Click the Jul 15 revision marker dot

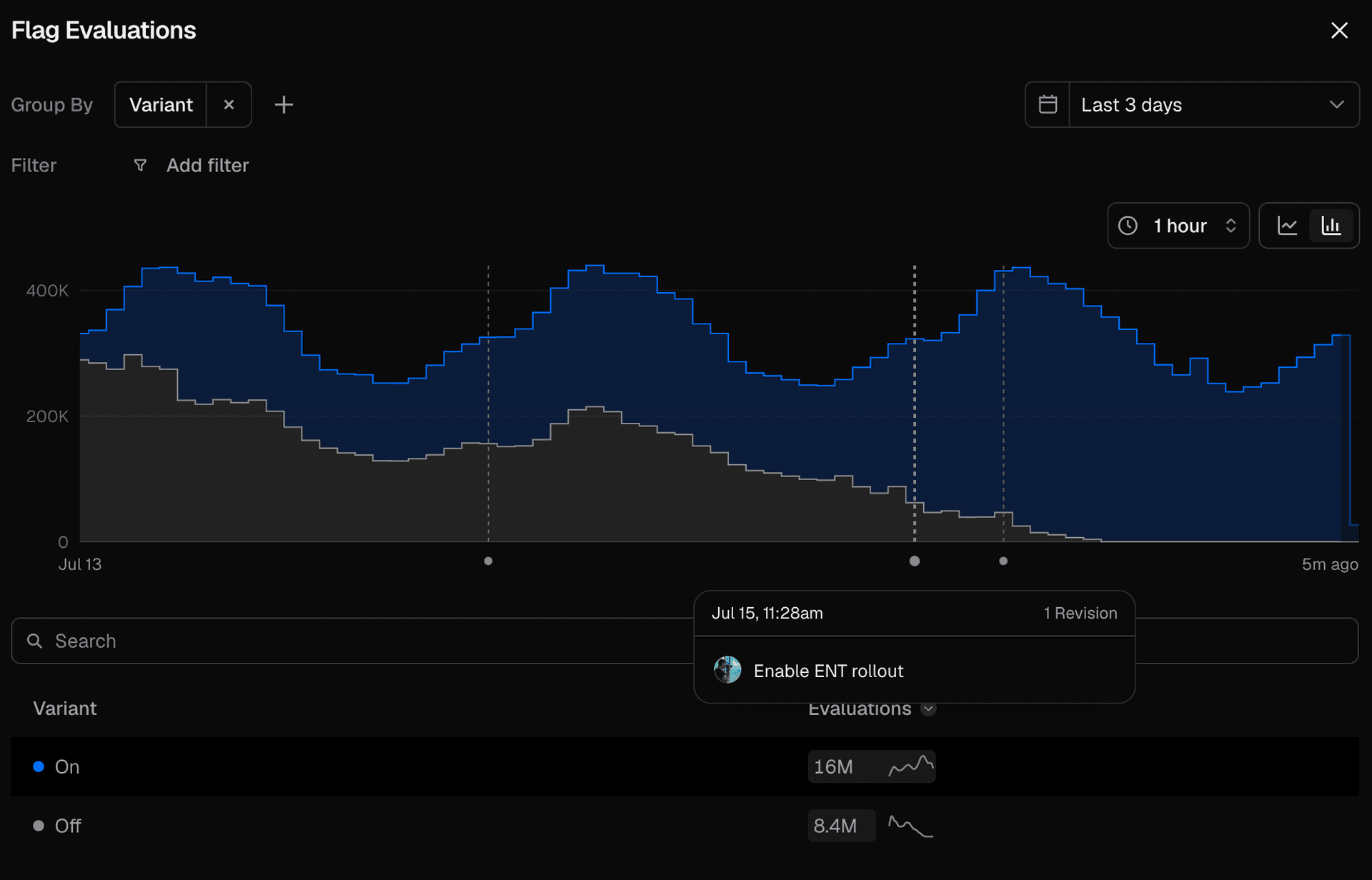914,561
